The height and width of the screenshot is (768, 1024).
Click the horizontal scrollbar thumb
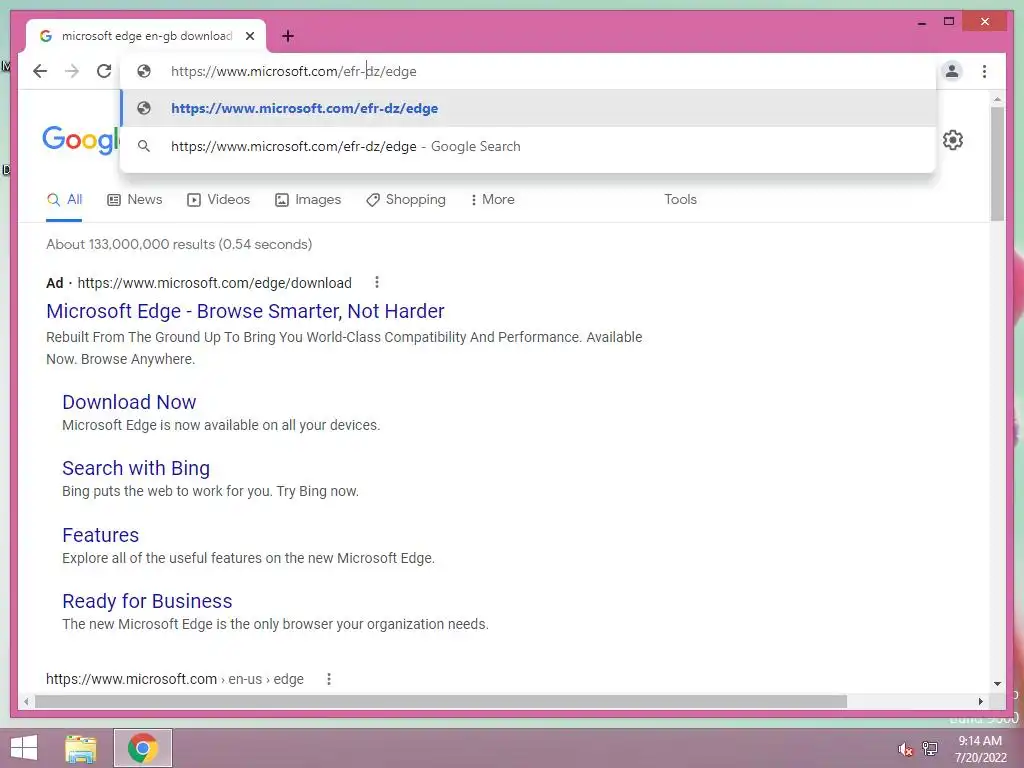pos(441,701)
